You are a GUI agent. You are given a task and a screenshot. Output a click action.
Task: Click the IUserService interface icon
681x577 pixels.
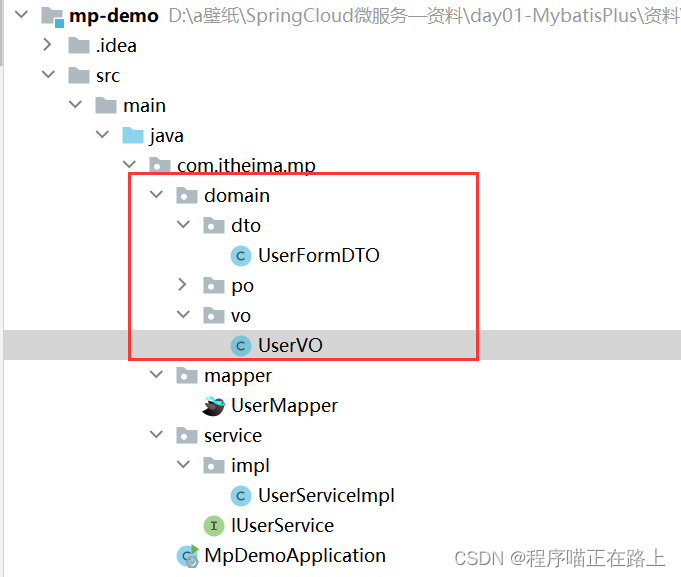[214, 525]
